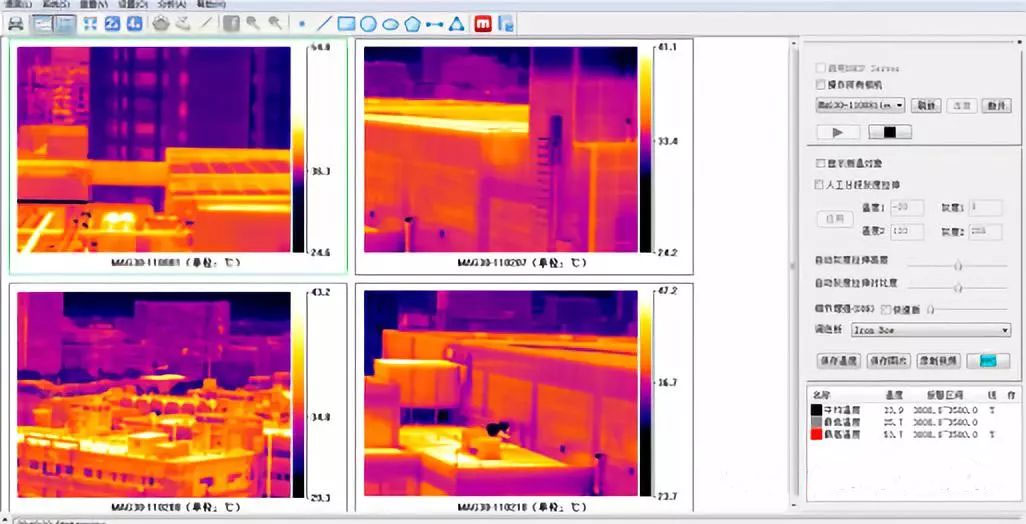Enable the checkbox below the play button

(x=821, y=163)
